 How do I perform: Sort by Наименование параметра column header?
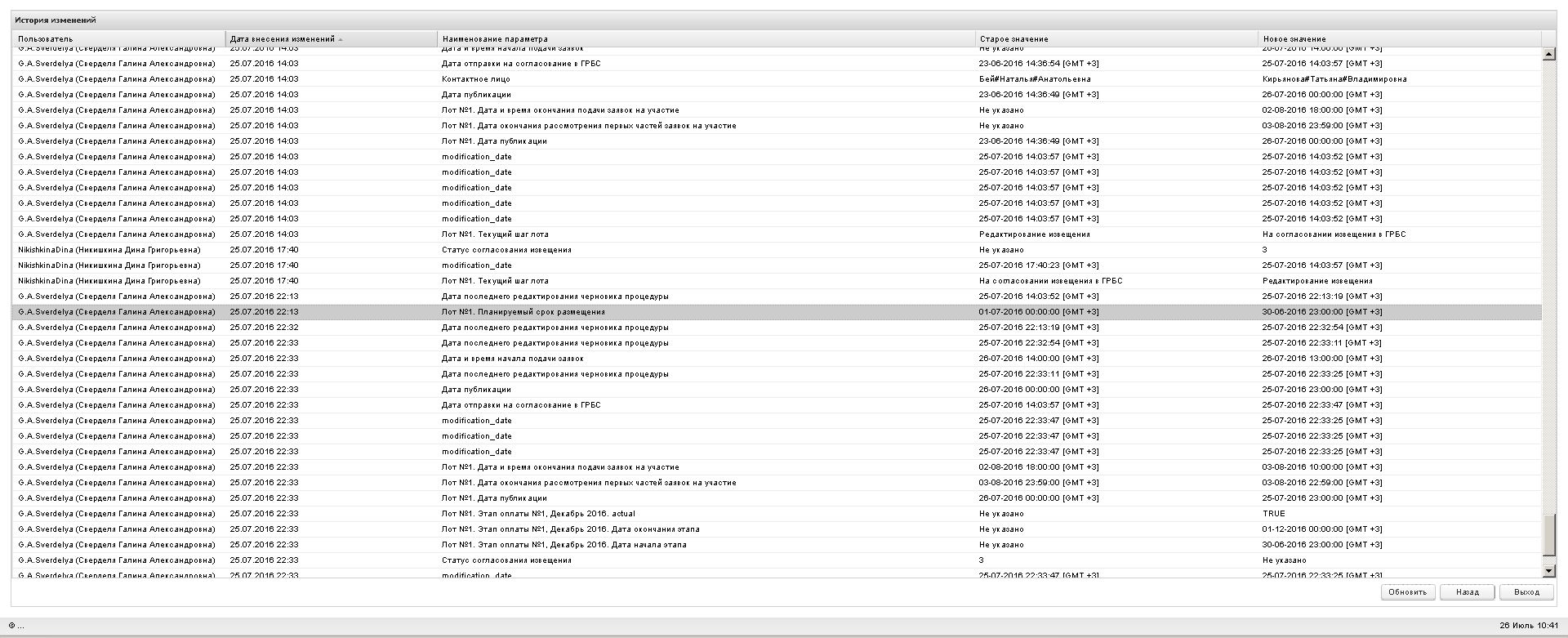click(x=495, y=39)
